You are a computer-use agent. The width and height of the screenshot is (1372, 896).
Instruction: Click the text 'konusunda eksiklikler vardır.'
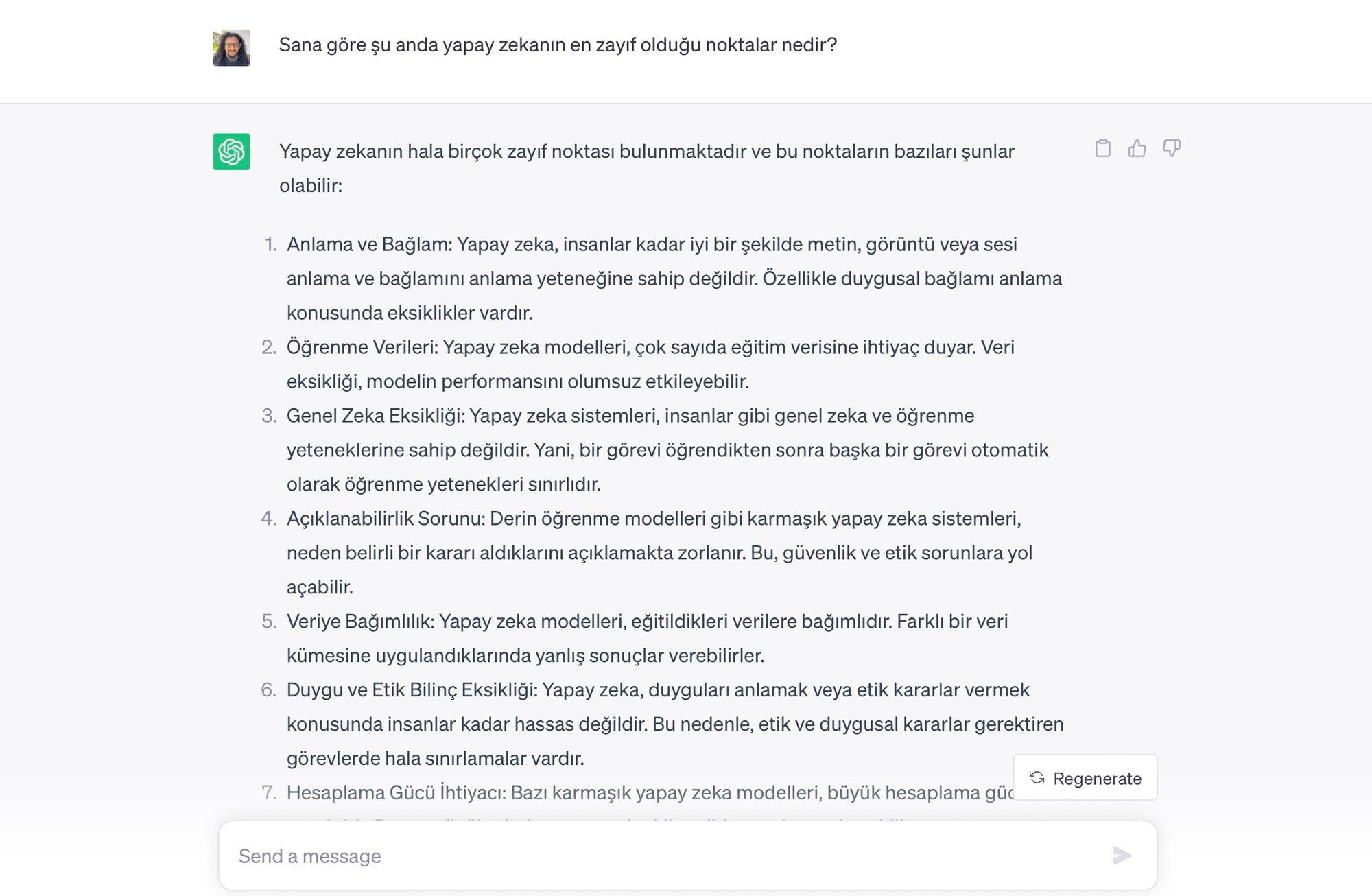410,313
